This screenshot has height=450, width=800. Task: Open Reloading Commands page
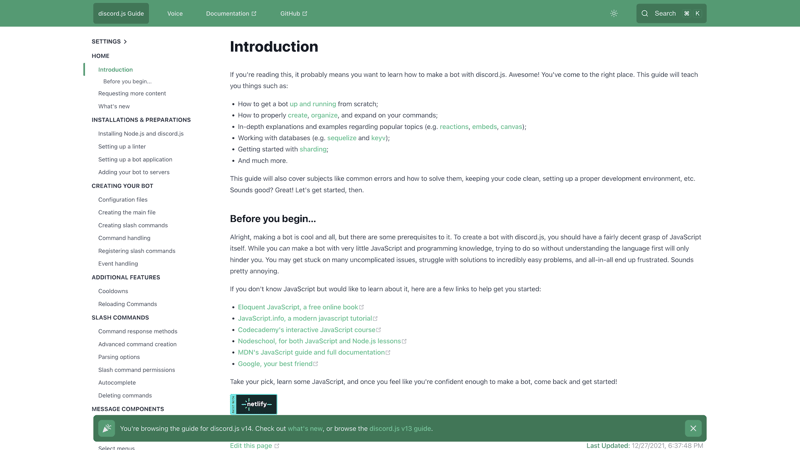(x=128, y=304)
